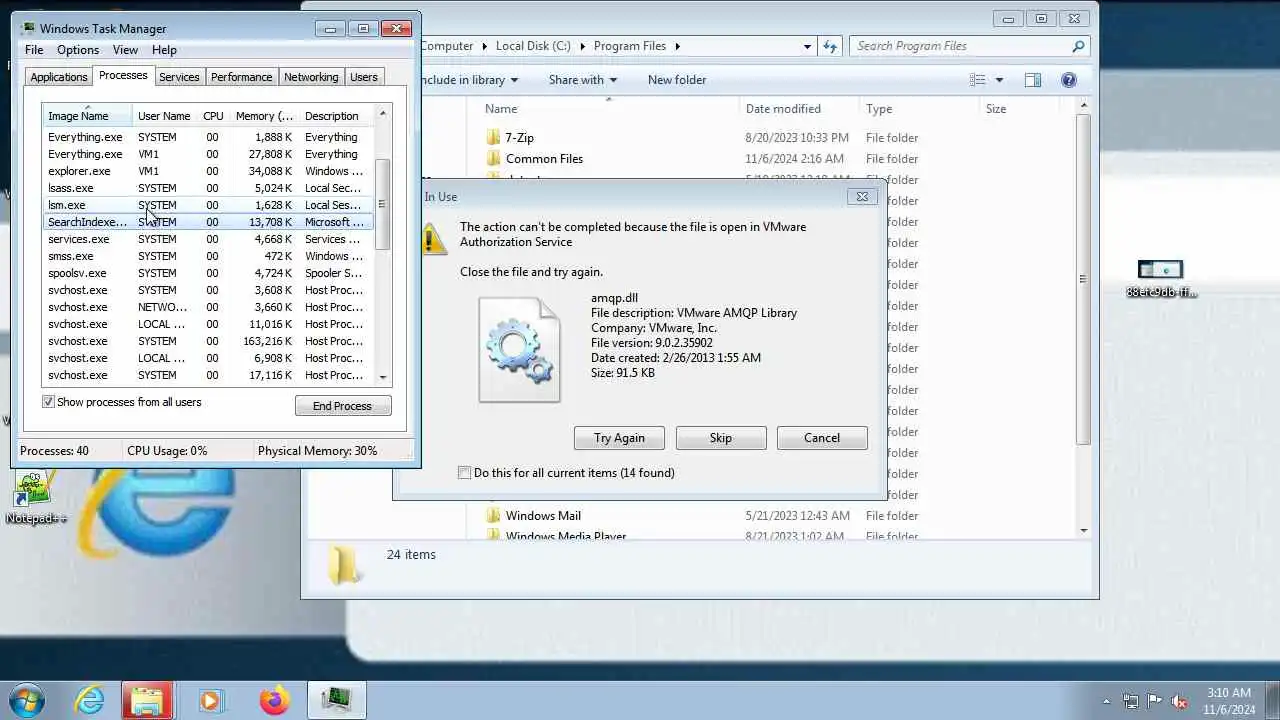Select the Windows Mail folder icon
Image resolution: width=1280 pixels, height=720 pixels.
(x=493, y=515)
